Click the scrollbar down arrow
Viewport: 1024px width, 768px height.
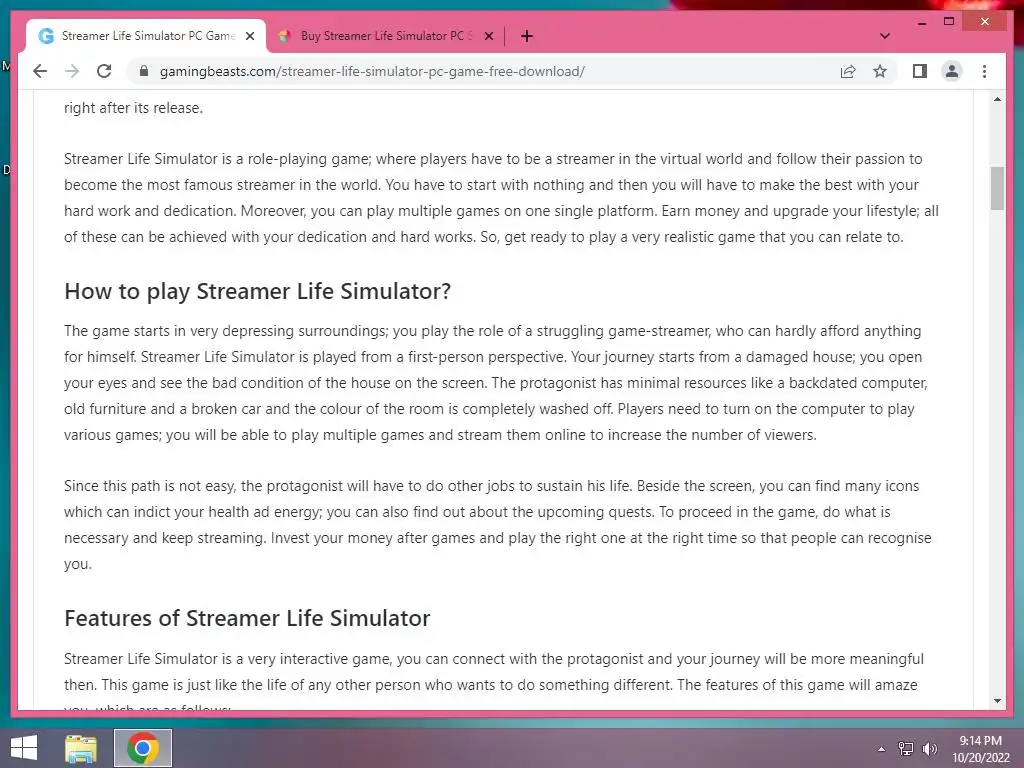997,701
